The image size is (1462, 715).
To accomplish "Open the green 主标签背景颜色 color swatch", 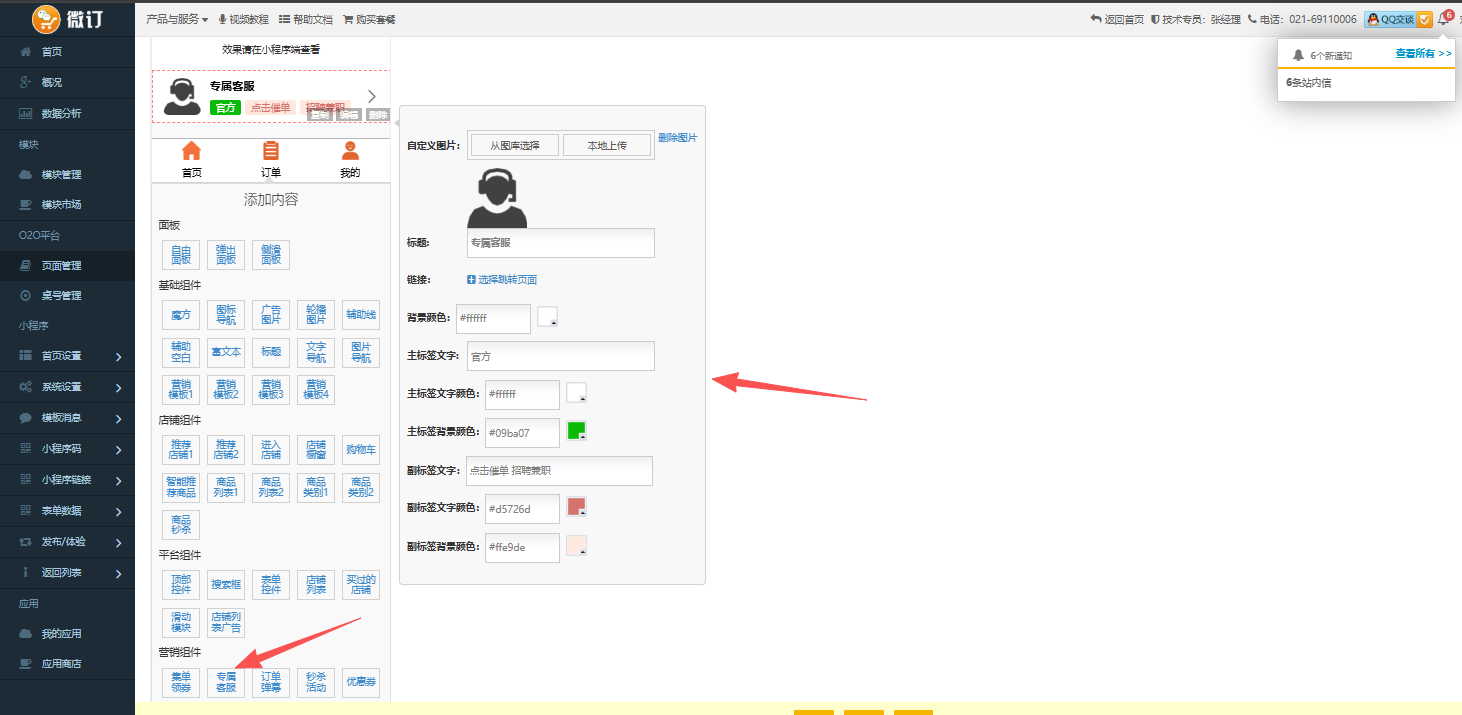I will (576, 431).
